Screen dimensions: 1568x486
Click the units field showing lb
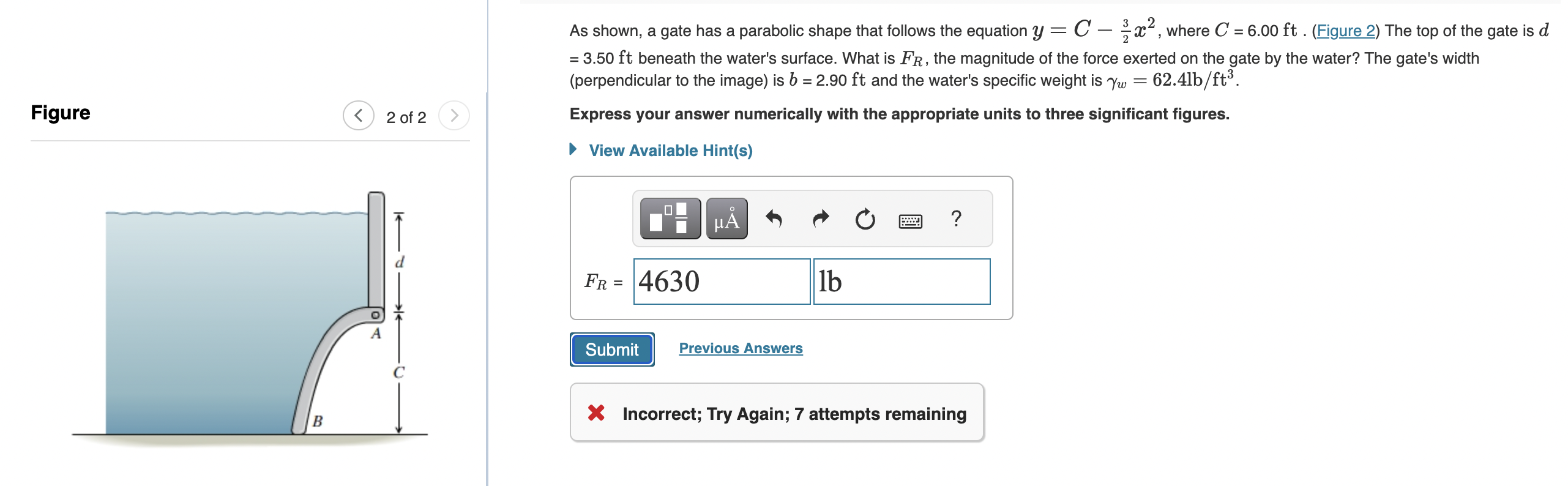902,281
